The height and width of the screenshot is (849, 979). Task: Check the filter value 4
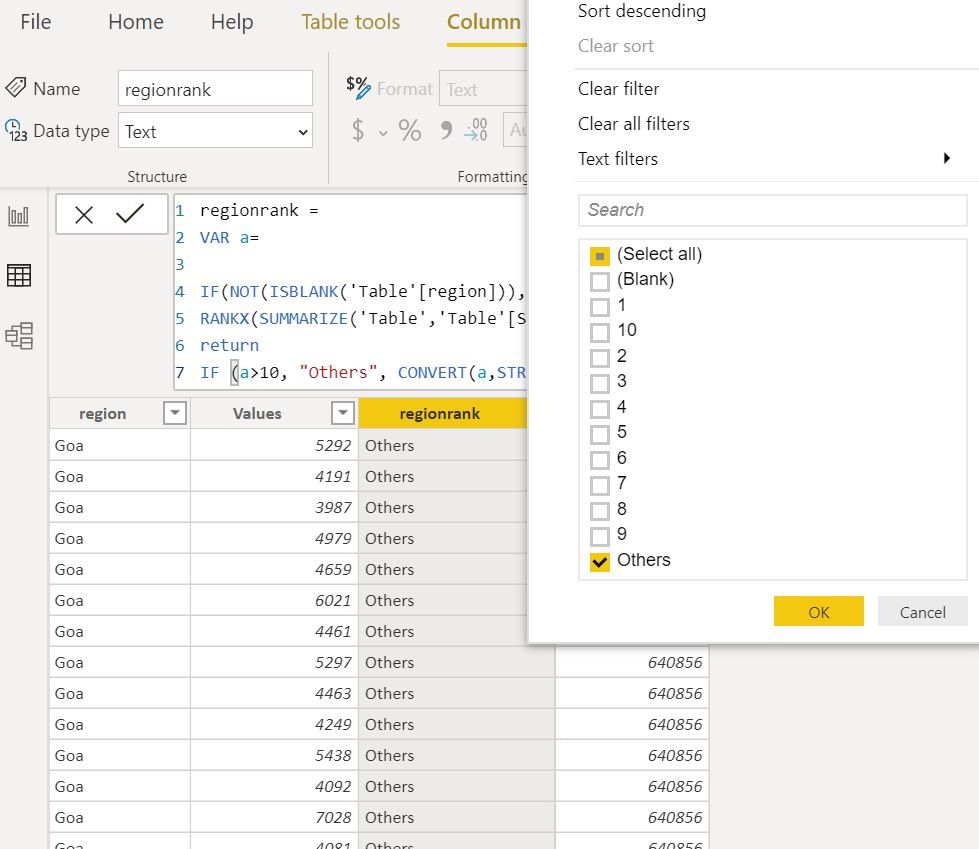pos(599,409)
